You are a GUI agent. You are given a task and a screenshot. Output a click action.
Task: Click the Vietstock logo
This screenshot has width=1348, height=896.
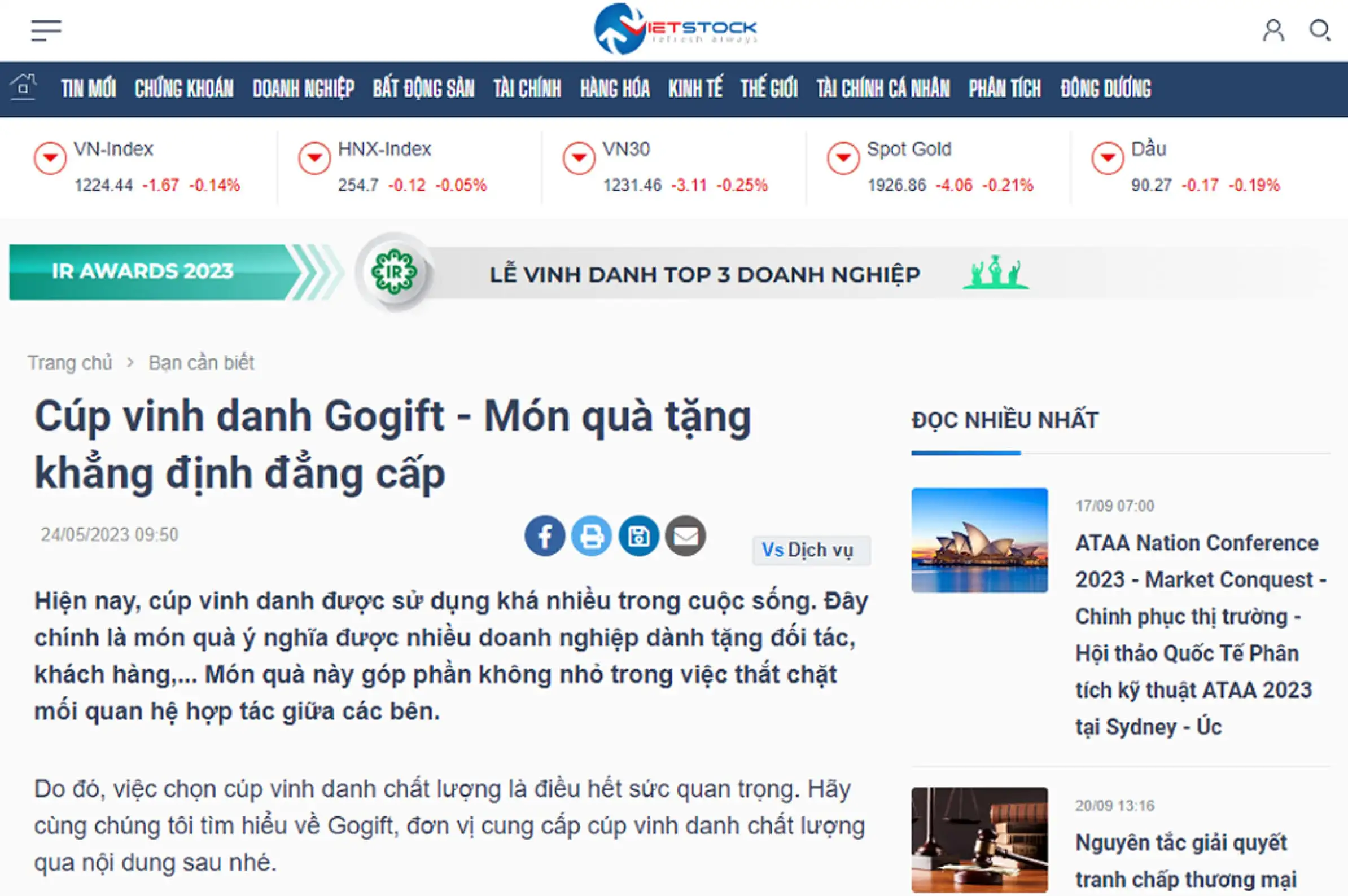tap(675, 29)
